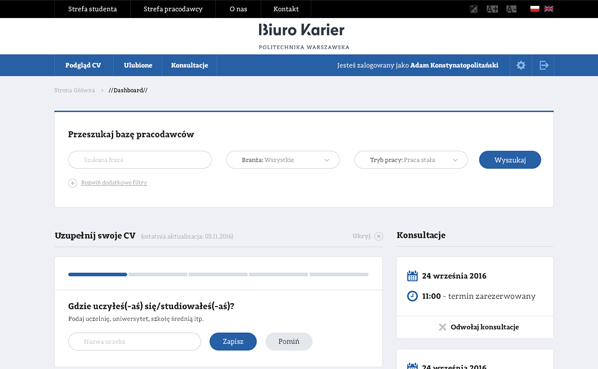598x369 pixels.
Task: Switch language with the UK flag
Action: pyautogui.click(x=549, y=9)
